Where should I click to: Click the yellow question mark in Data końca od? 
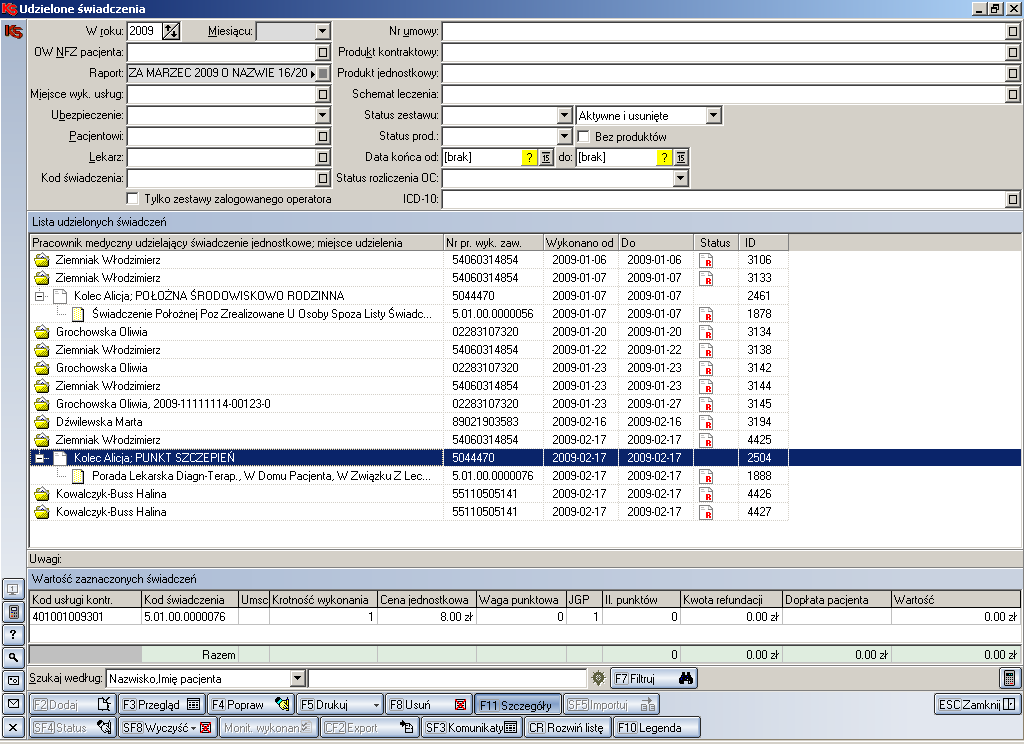coord(529,157)
